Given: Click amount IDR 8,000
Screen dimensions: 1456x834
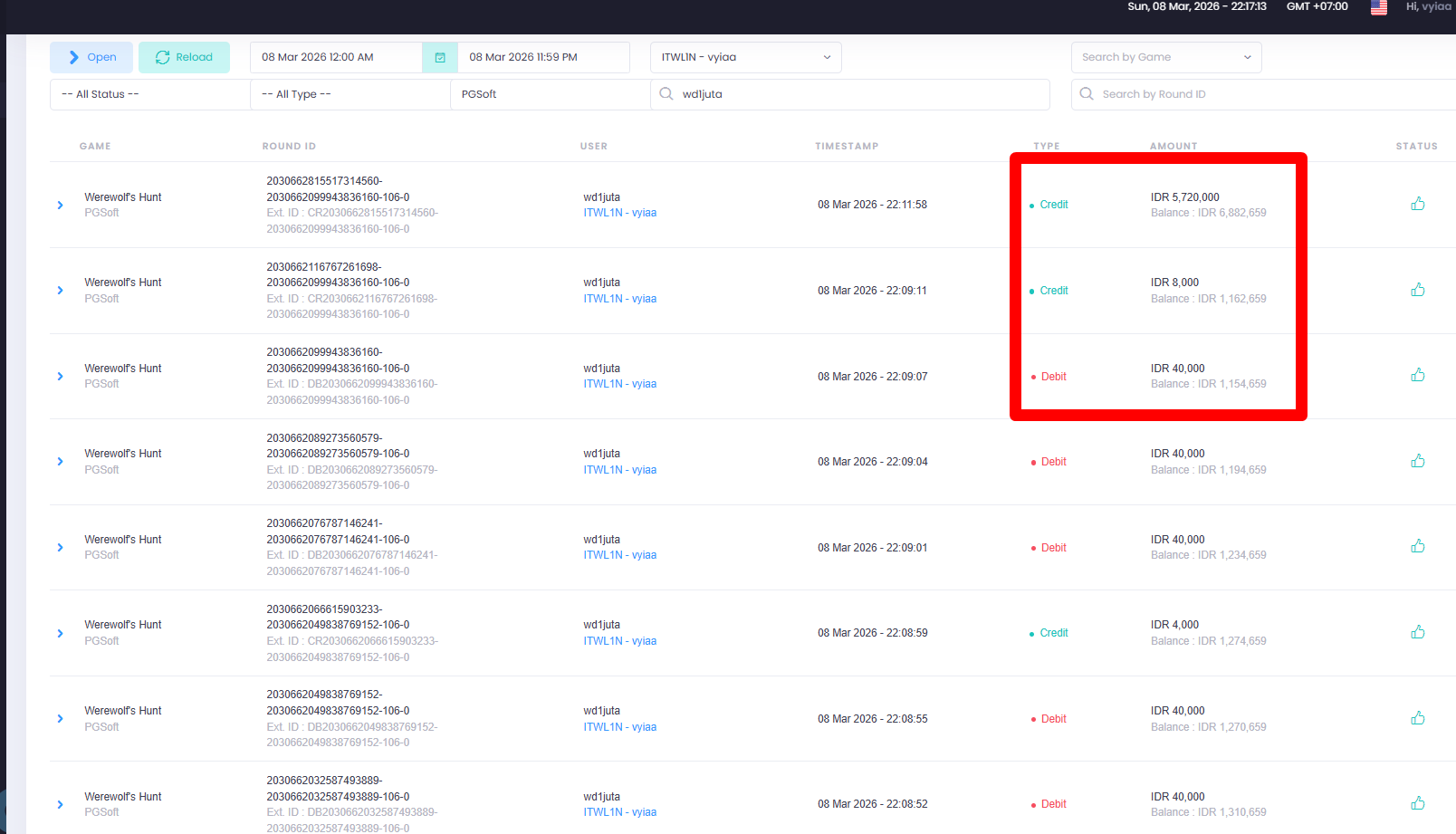Looking at the screenshot, I should (x=1174, y=283).
